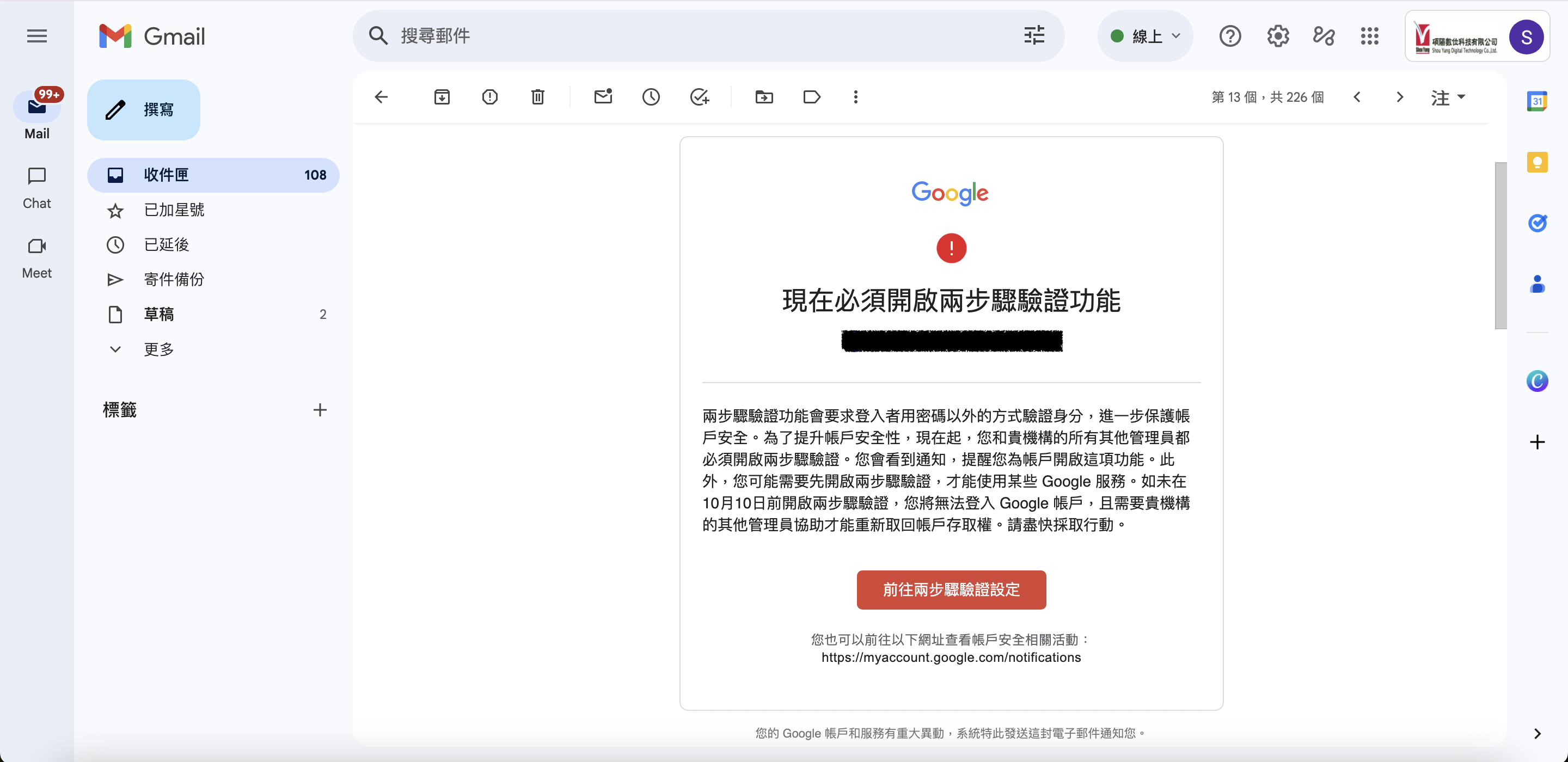Show search options filter

[x=1033, y=36]
